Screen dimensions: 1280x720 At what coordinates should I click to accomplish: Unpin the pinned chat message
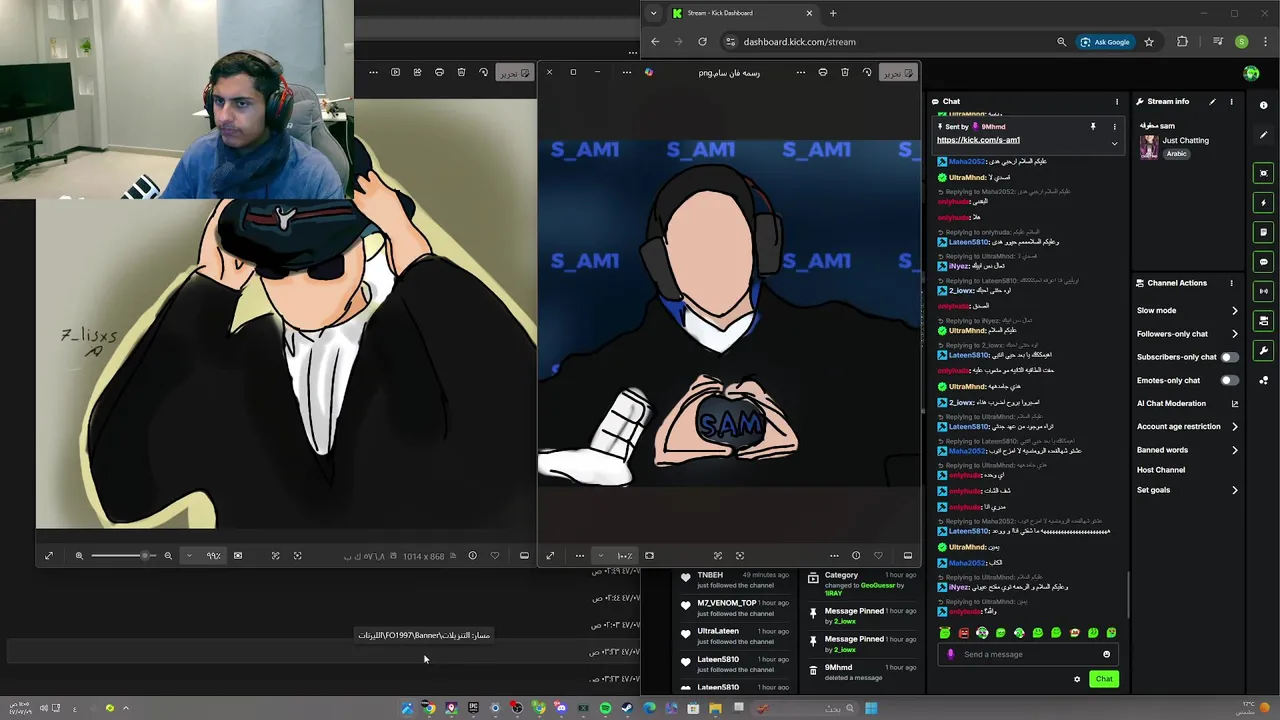1093,127
